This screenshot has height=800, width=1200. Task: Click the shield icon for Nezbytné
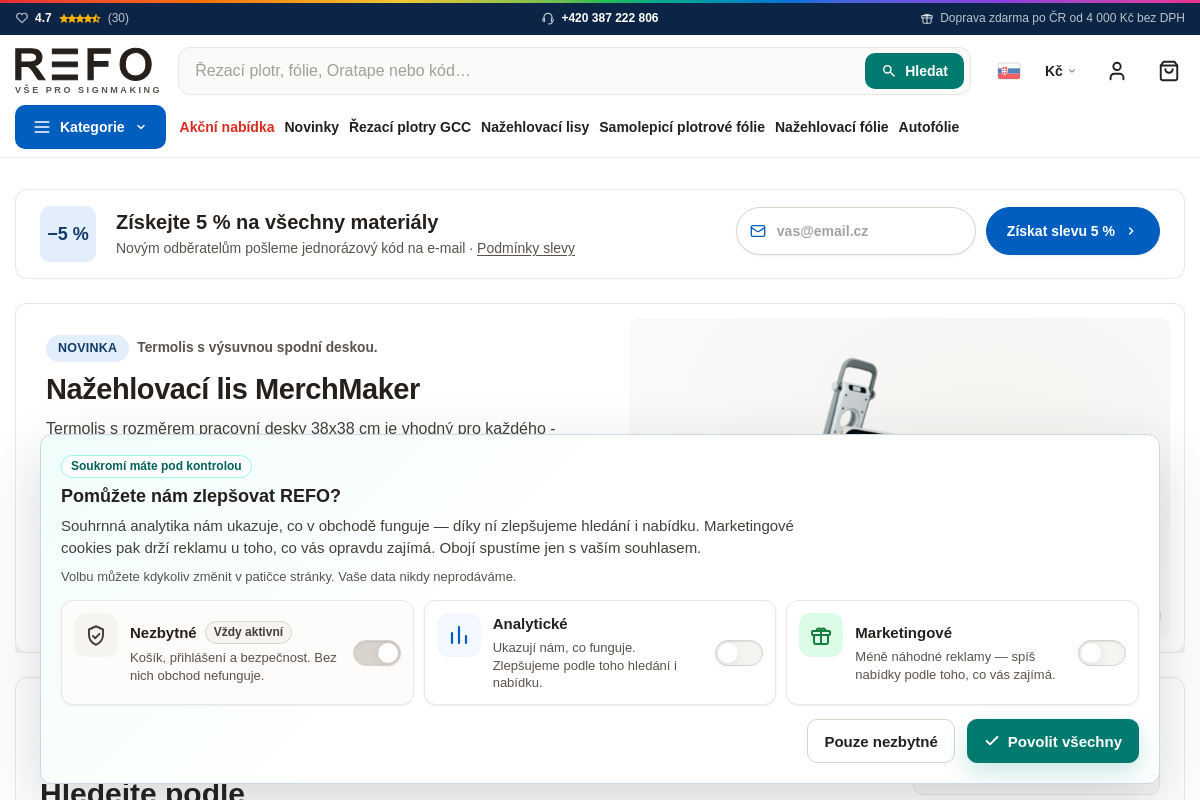coord(96,635)
